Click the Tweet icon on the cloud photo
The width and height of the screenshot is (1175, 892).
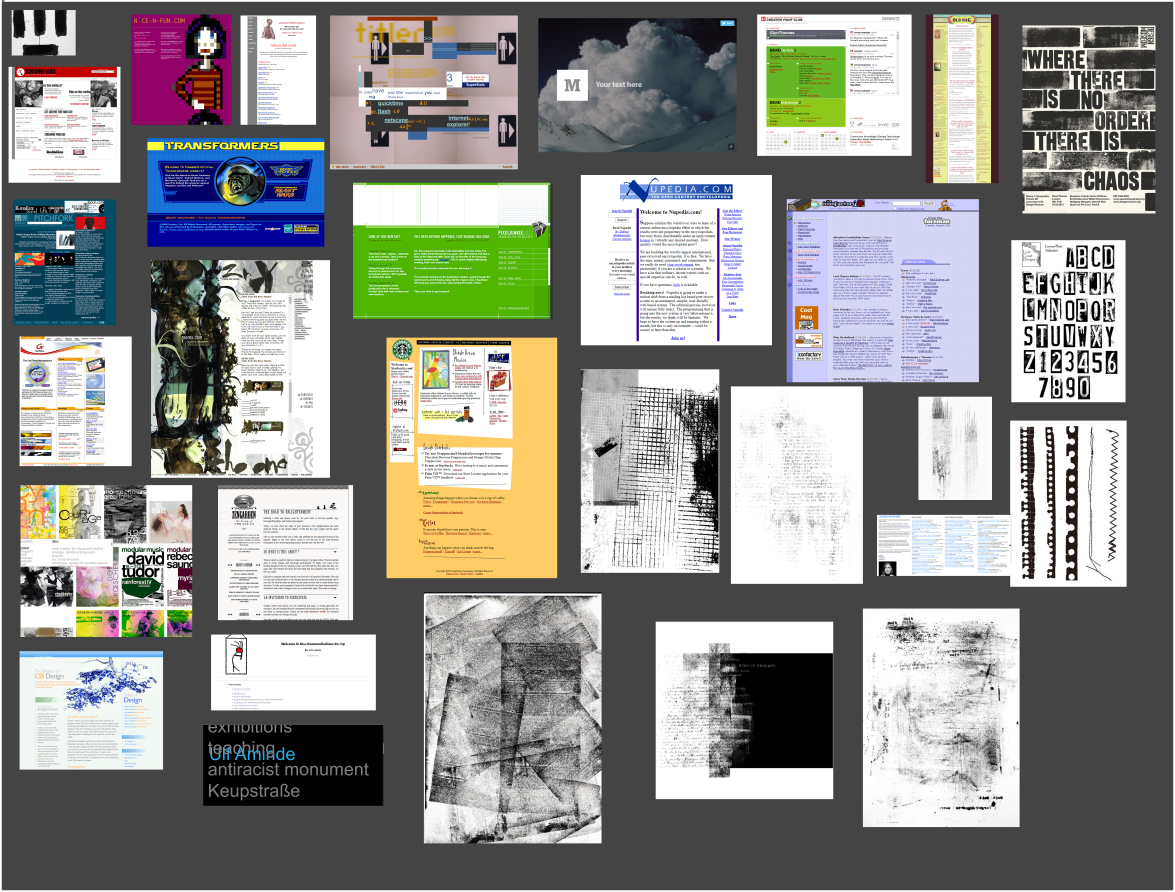click(x=727, y=23)
